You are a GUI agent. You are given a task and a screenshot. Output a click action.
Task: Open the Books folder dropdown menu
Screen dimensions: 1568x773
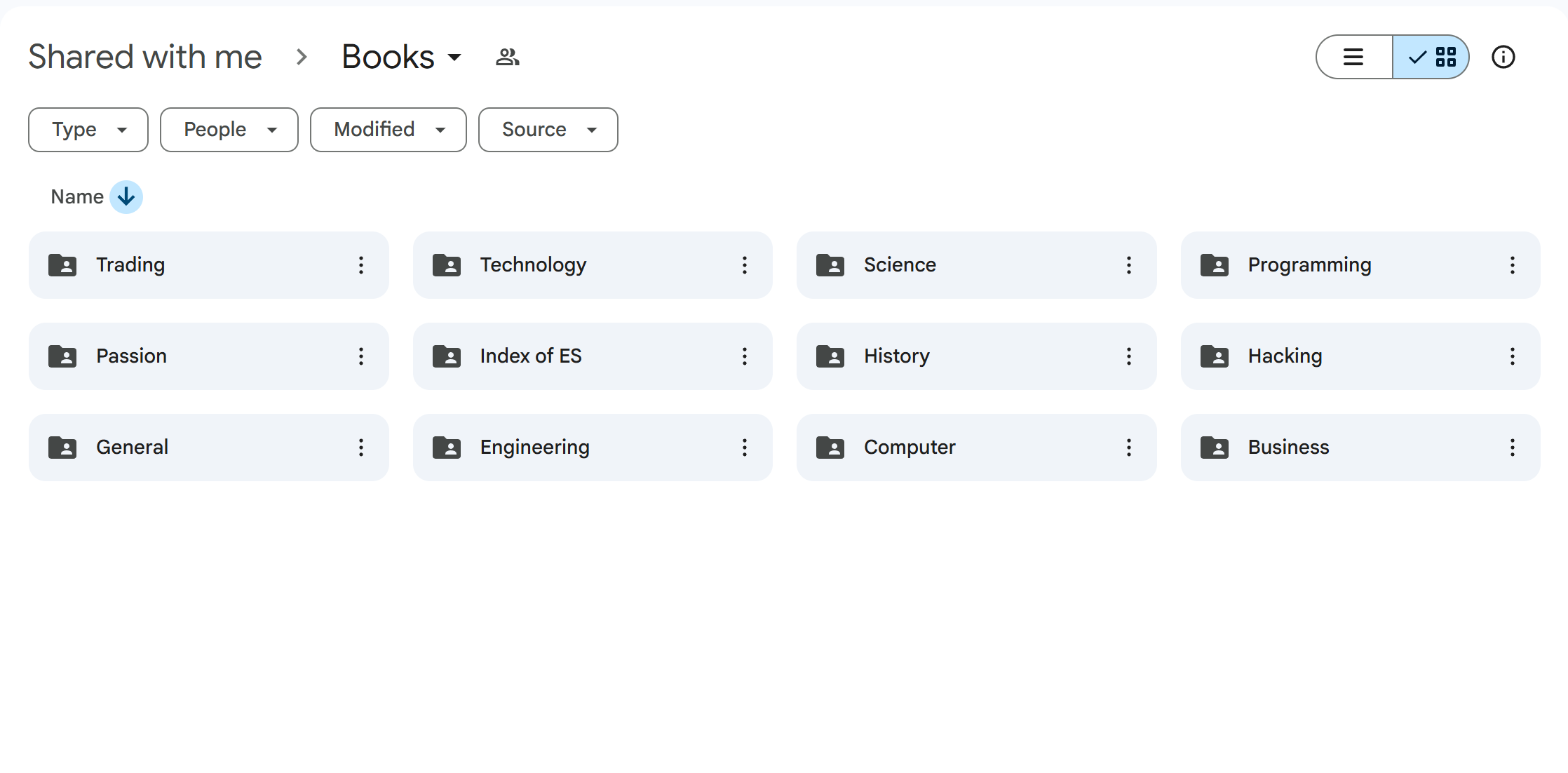(x=401, y=57)
